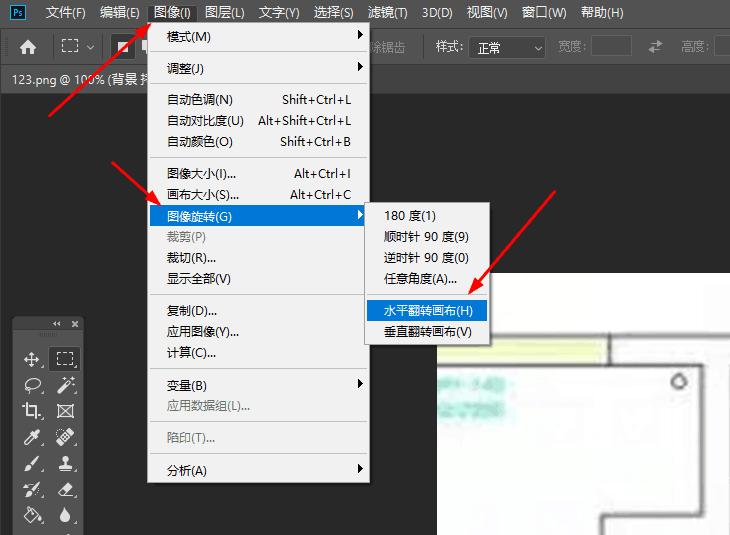
Task: Select the Eraser tool
Action: (x=65, y=489)
